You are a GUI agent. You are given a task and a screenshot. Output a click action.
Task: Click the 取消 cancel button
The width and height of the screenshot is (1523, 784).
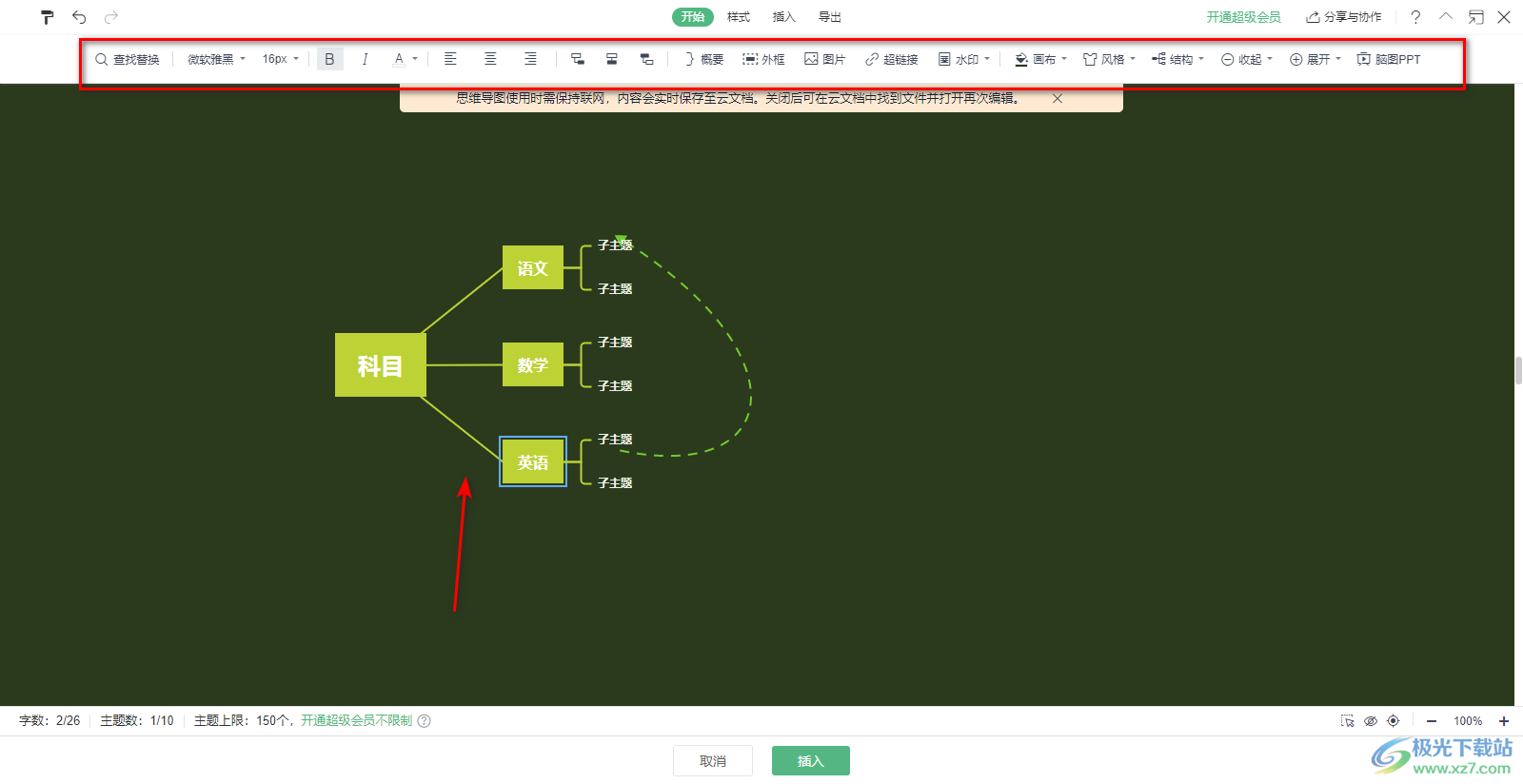click(713, 760)
